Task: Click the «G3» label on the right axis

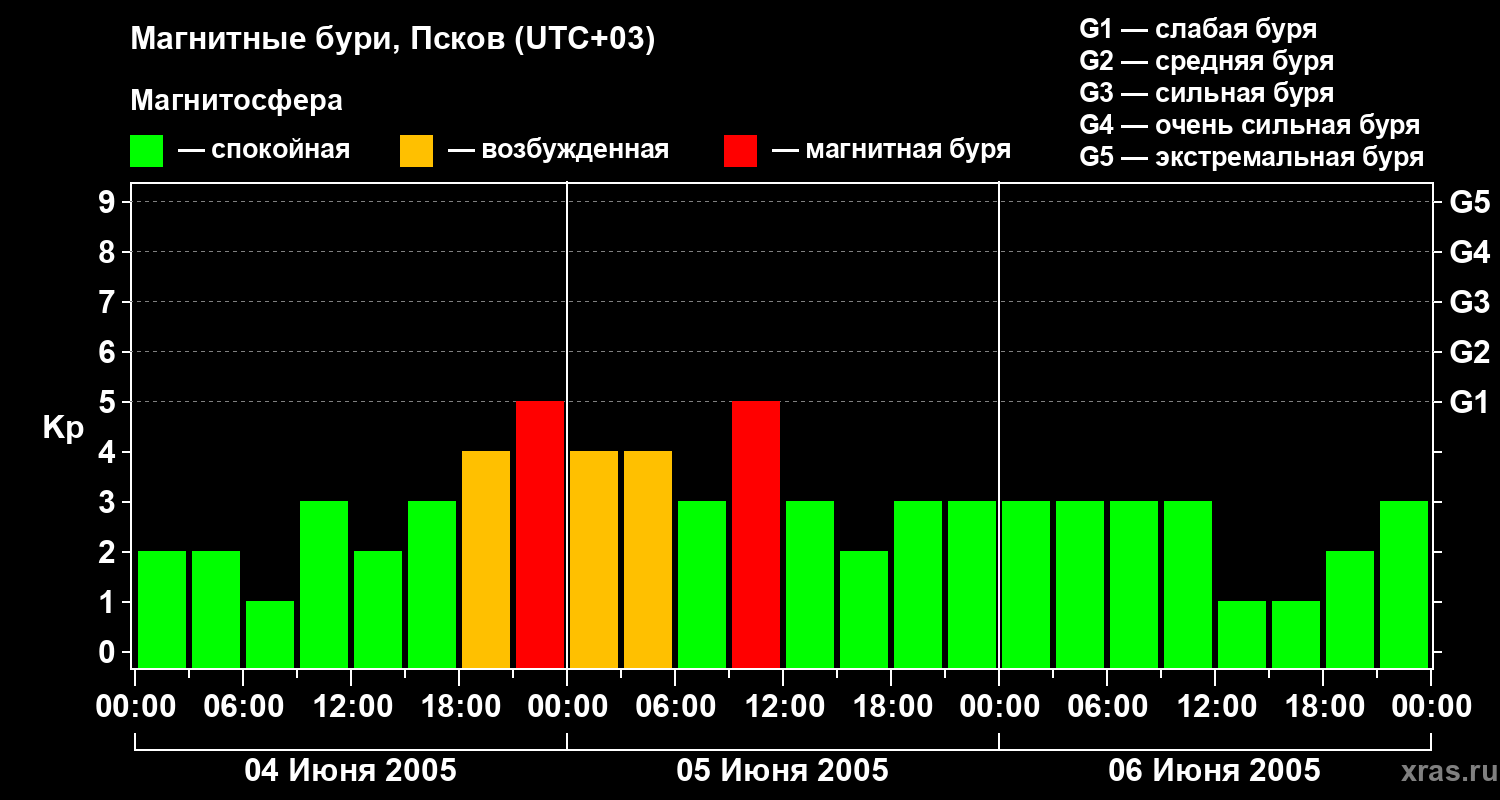Action: pyautogui.click(x=1470, y=302)
